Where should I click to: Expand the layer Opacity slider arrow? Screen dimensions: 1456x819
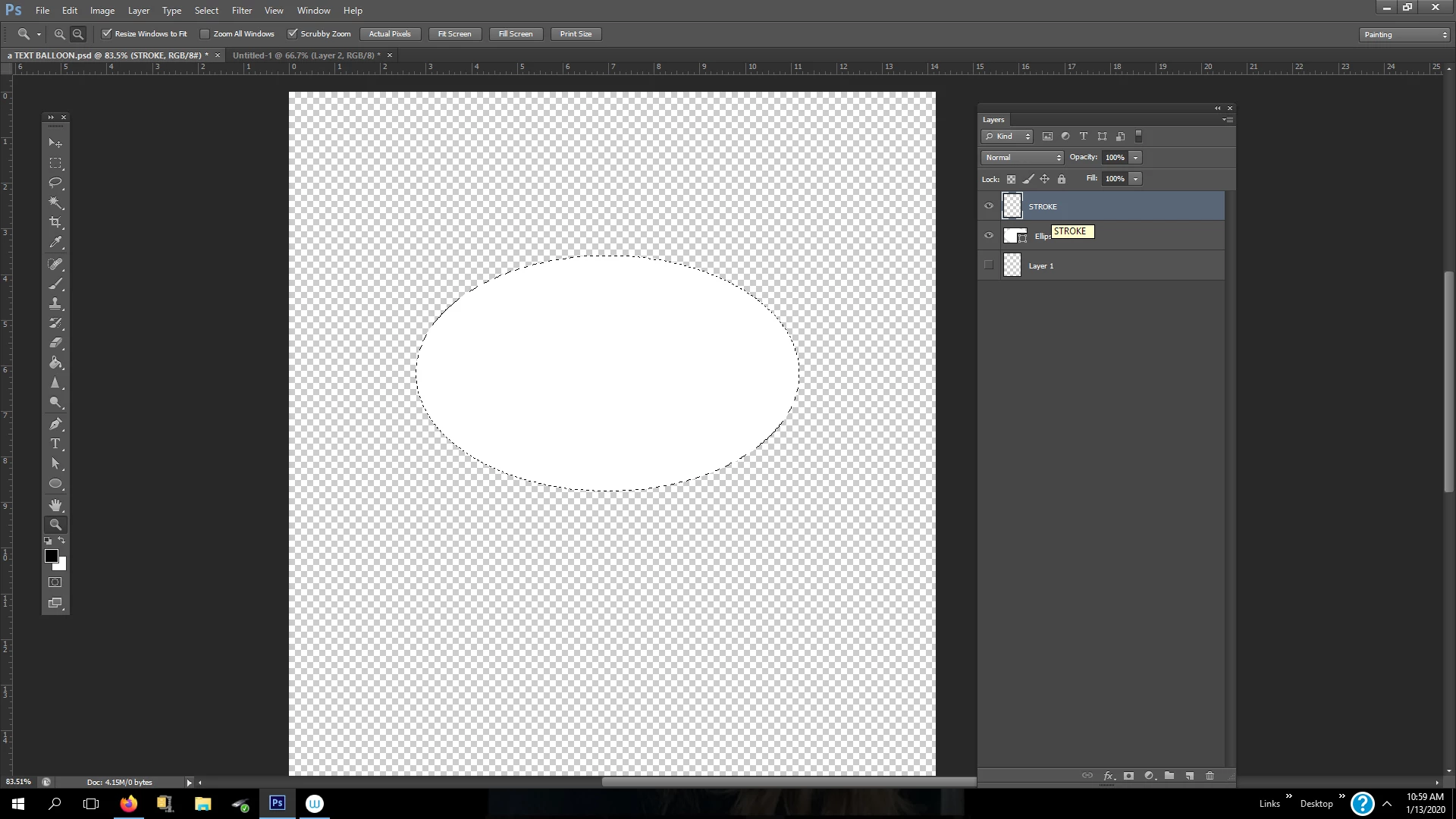click(1135, 158)
